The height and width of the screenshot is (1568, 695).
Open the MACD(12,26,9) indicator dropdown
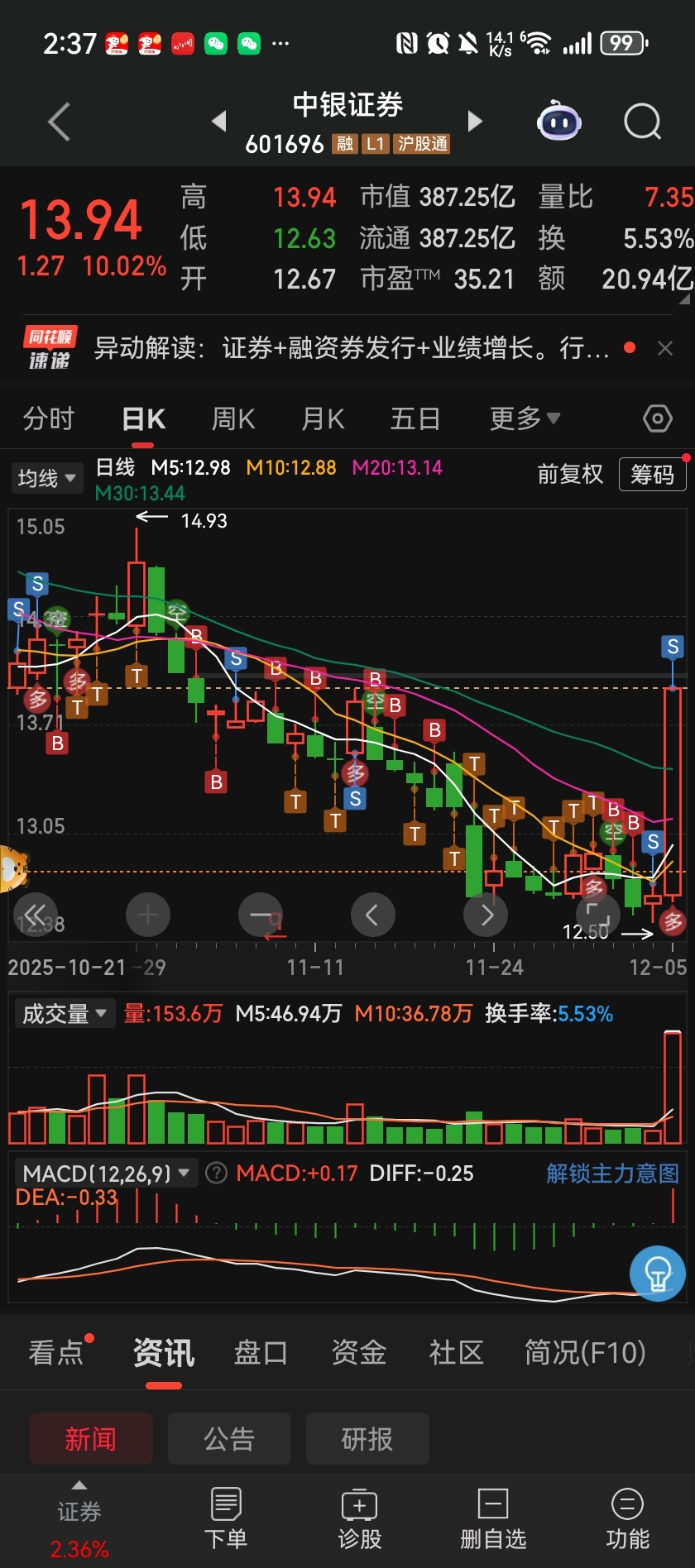(x=106, y=1173)
